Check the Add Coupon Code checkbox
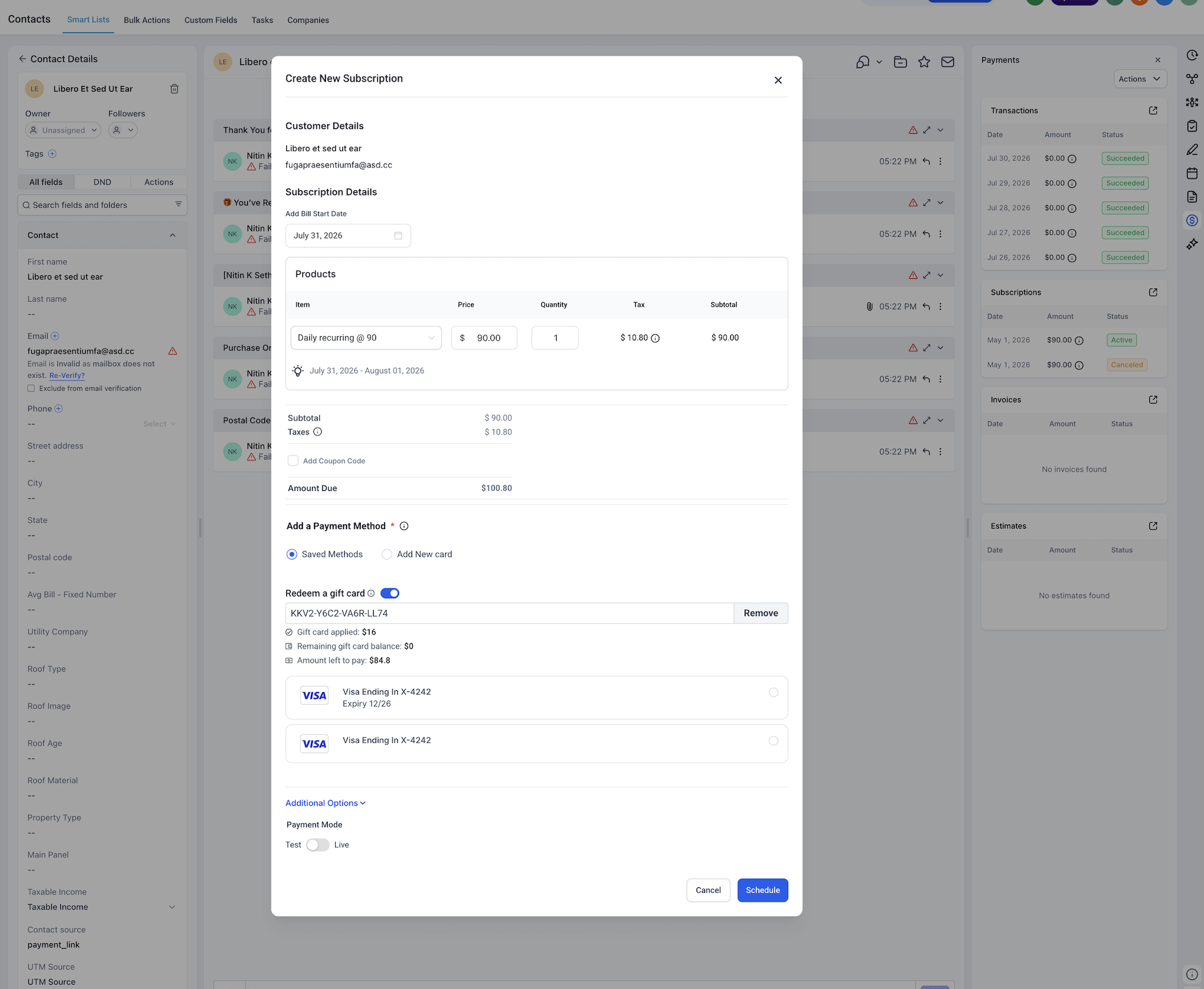1204x989 pixels. tap(293, 461)
